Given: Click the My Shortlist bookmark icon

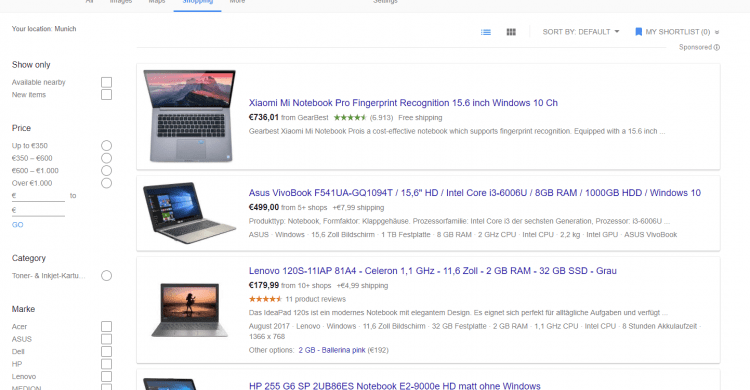Looking at the screenshot, I should click(x=638, y=32).
